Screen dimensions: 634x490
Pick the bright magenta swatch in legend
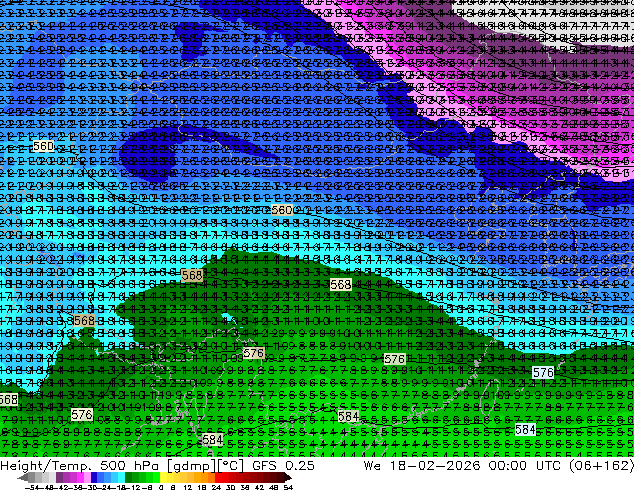80,478
